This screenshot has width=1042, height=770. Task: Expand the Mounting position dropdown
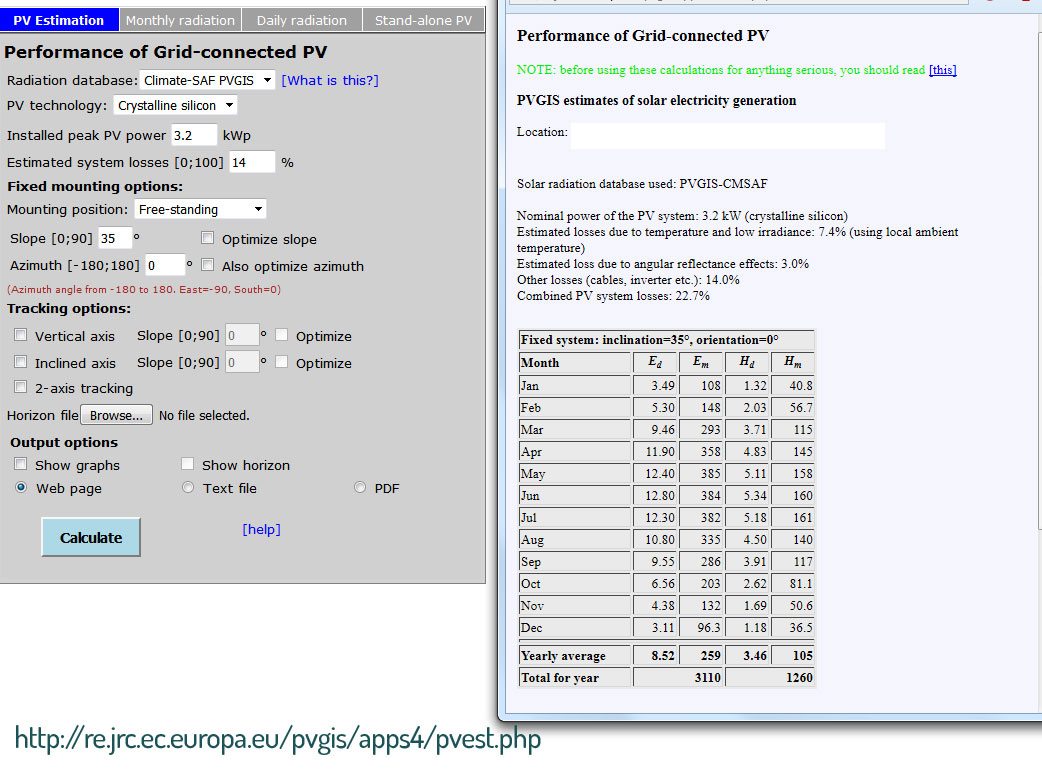(x=200, y=209)
